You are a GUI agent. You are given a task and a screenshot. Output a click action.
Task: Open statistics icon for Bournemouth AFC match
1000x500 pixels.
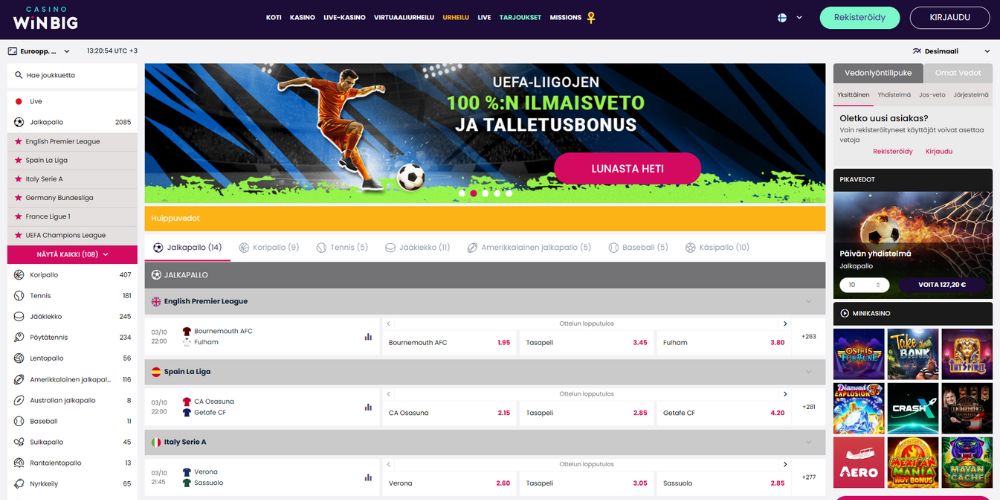tap(368, 337)
